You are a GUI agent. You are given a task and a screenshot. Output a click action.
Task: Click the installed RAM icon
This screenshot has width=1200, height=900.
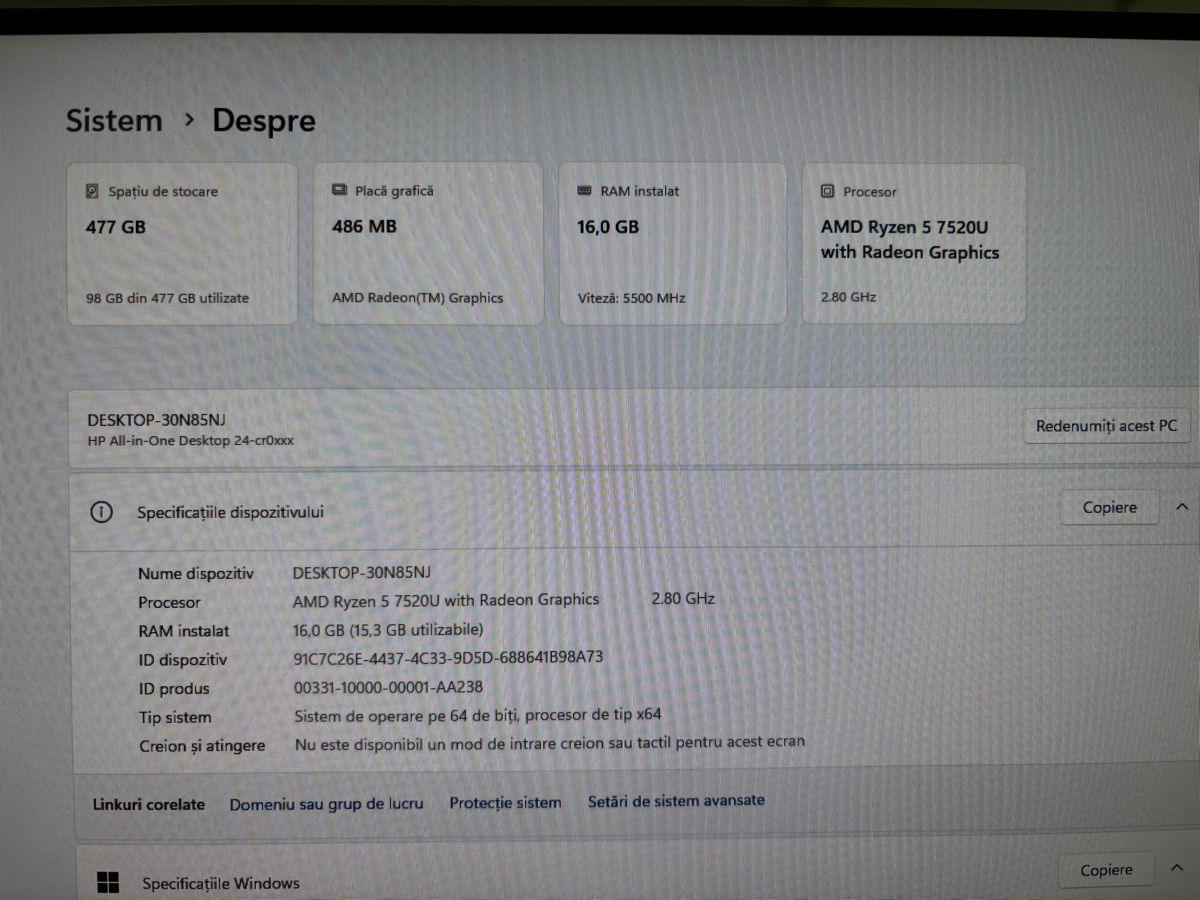(x=584, y=191)
